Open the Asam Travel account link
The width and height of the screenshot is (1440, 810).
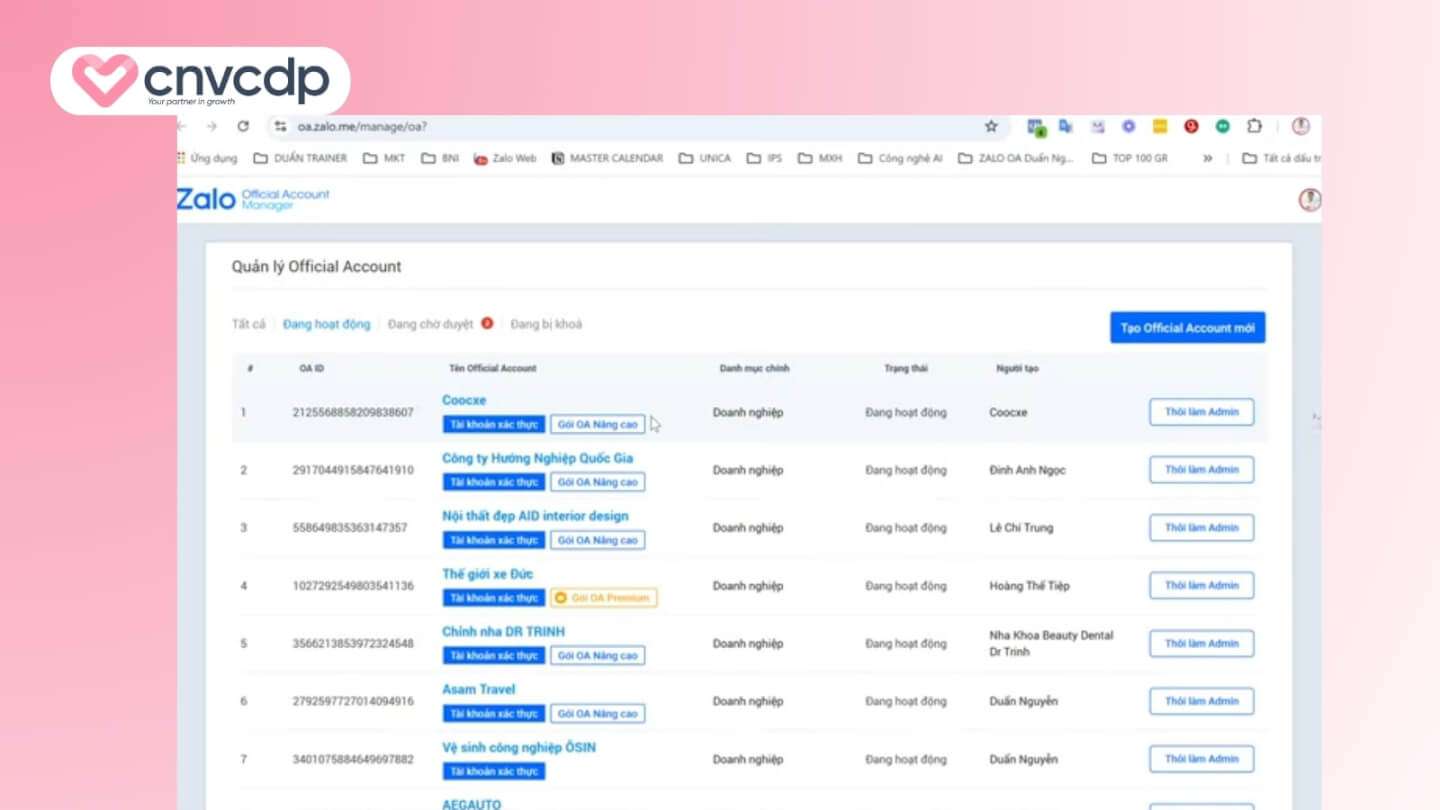pyautogui.click(x=479, y=689)
